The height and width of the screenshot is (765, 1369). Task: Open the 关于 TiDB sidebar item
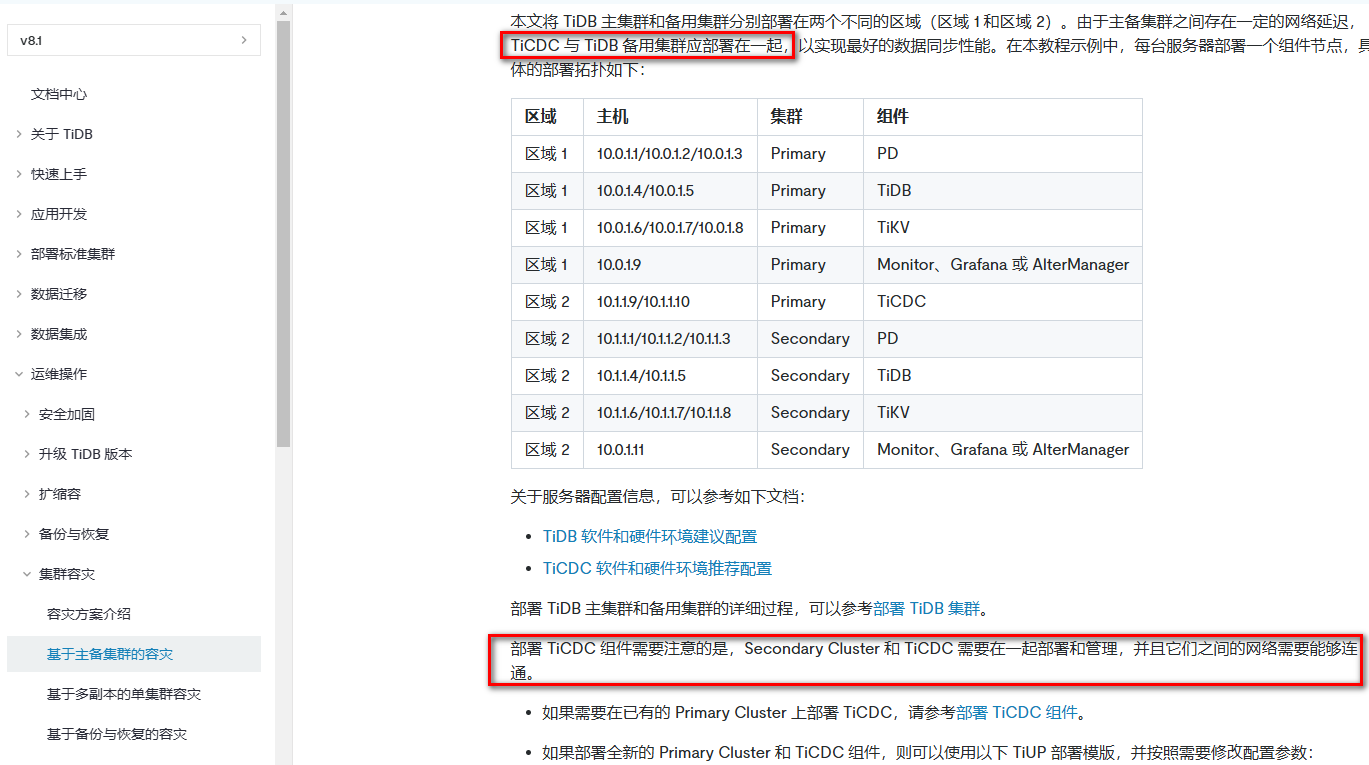pyautogui.click(x=62, y=134)
